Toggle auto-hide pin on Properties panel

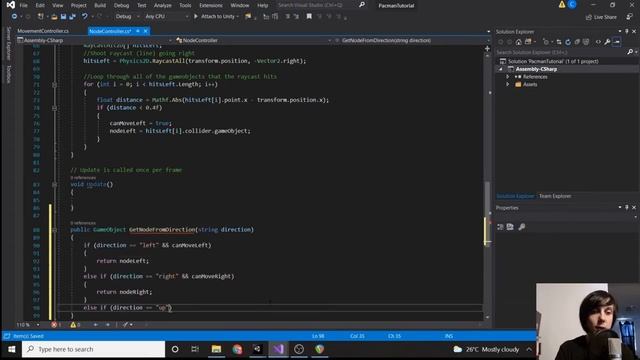point(627,208)
